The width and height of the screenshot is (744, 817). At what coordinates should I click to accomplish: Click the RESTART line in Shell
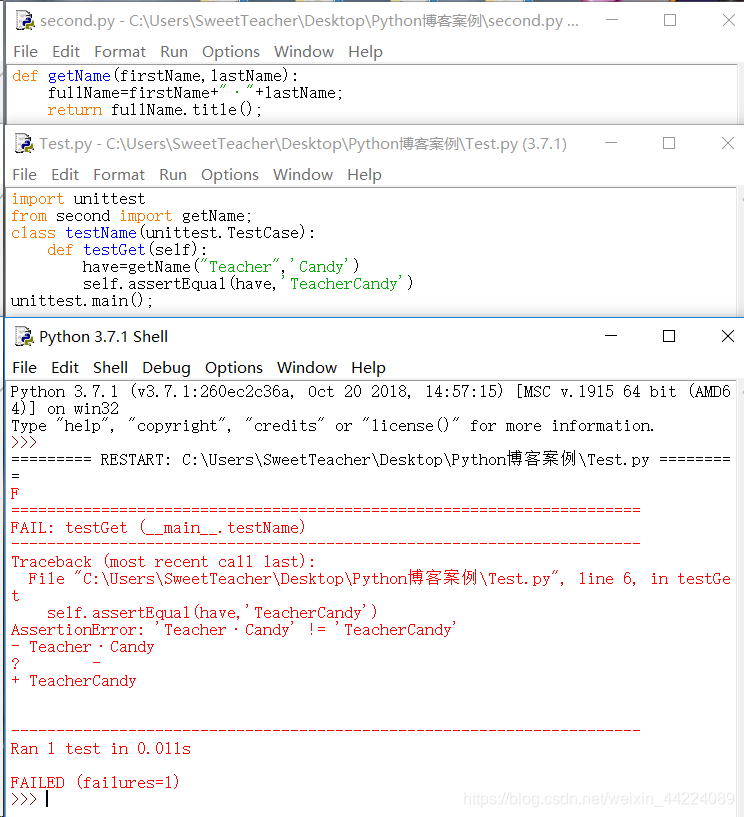371,460
